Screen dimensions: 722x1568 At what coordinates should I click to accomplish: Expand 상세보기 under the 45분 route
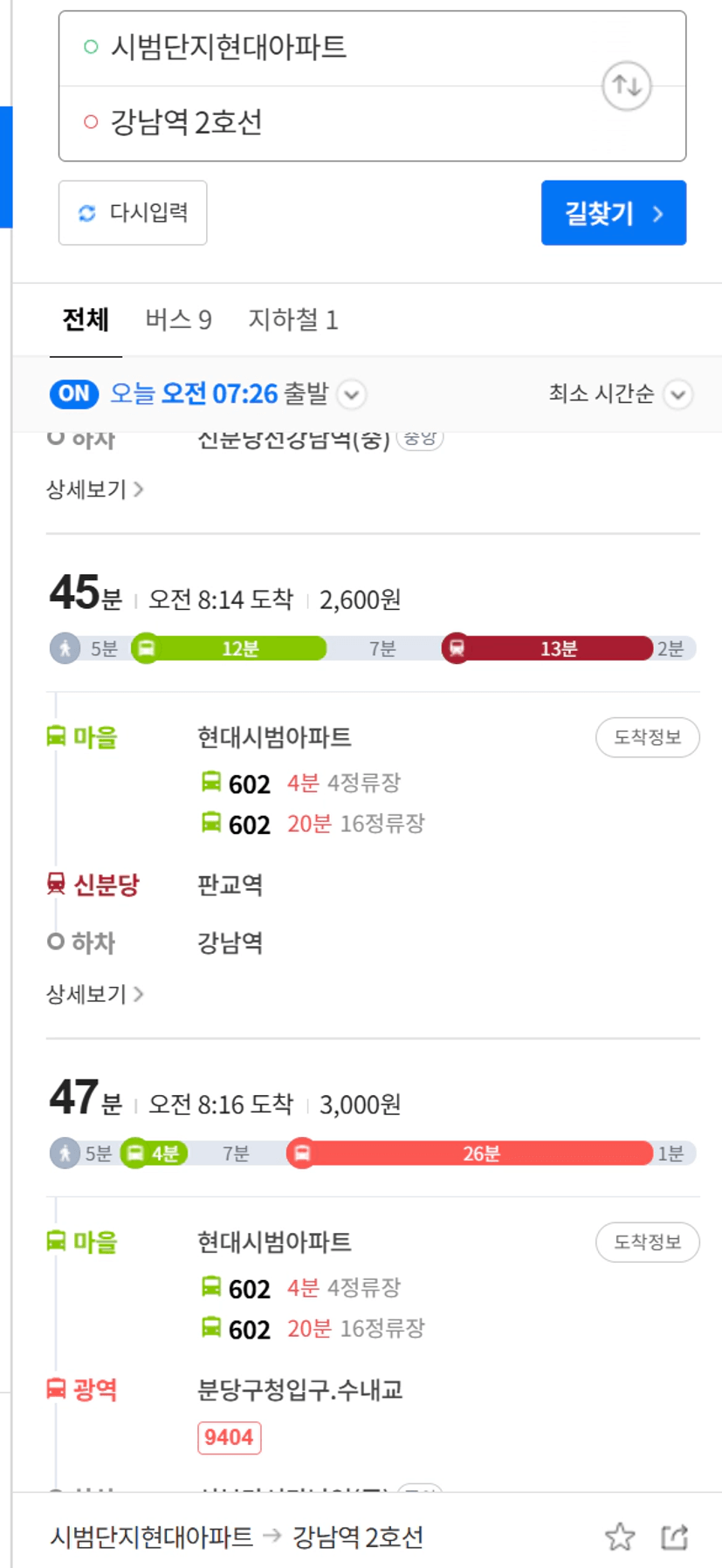(94, 994)
